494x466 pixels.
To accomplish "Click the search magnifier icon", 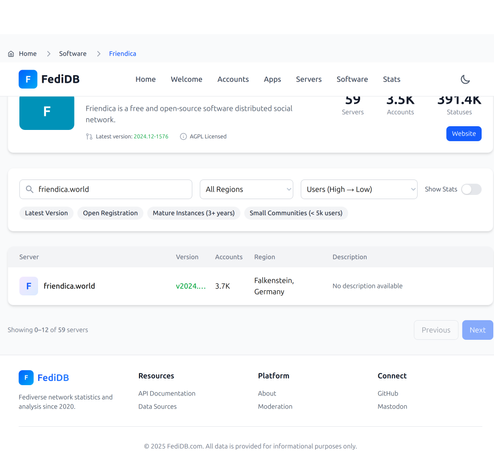I will pos(30,189).
